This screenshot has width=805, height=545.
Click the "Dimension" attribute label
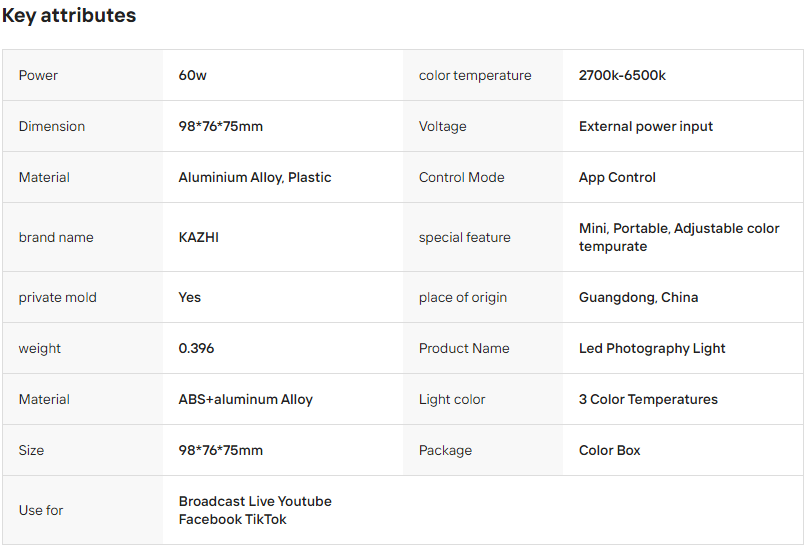click(52, 126)
